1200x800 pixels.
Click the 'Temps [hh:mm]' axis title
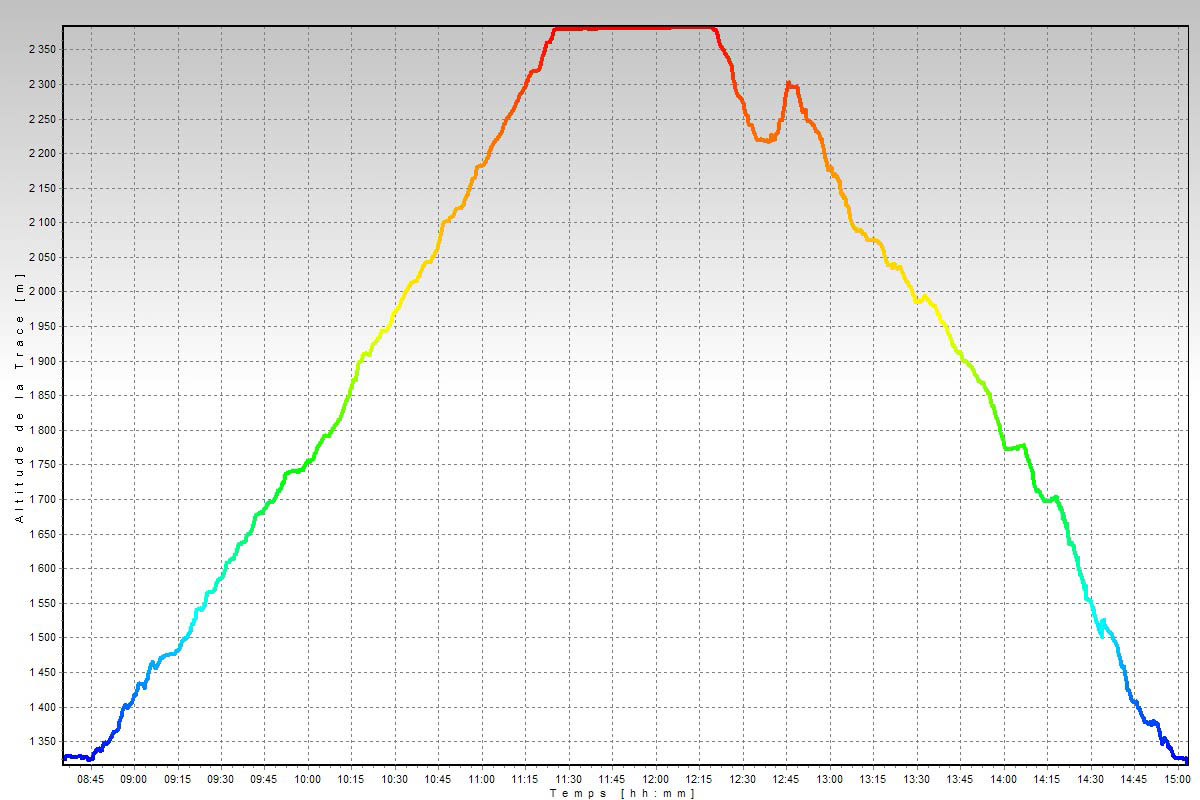pyautogui.click(x=622, y=792)
